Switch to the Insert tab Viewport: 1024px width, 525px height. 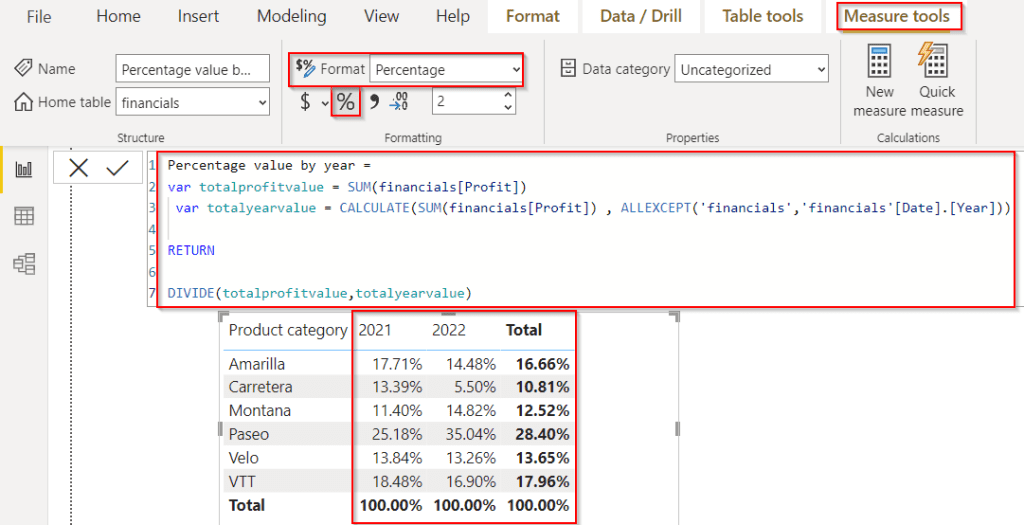coord(198,16)
